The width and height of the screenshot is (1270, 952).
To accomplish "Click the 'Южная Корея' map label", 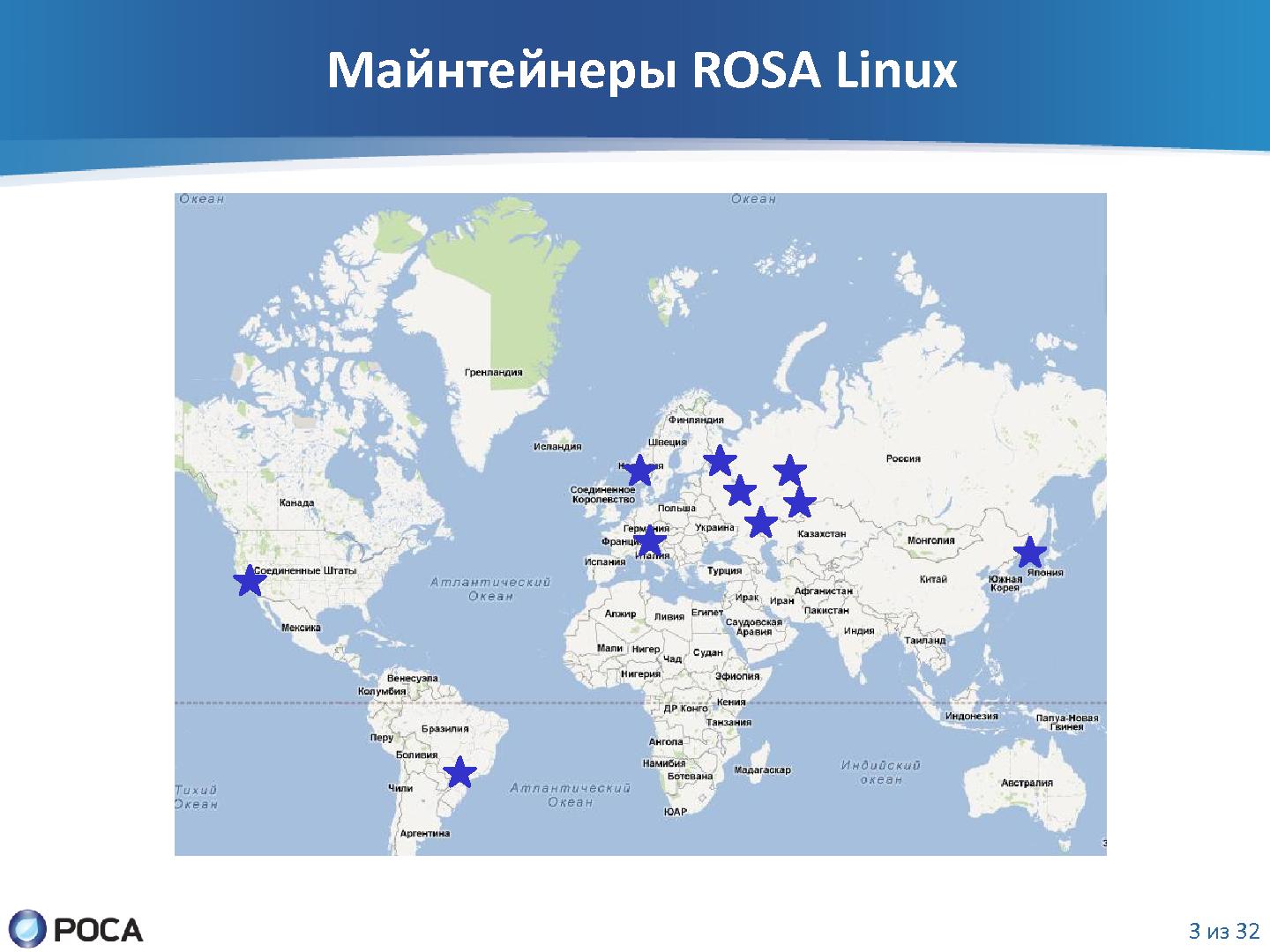I will pos(1005,584).
